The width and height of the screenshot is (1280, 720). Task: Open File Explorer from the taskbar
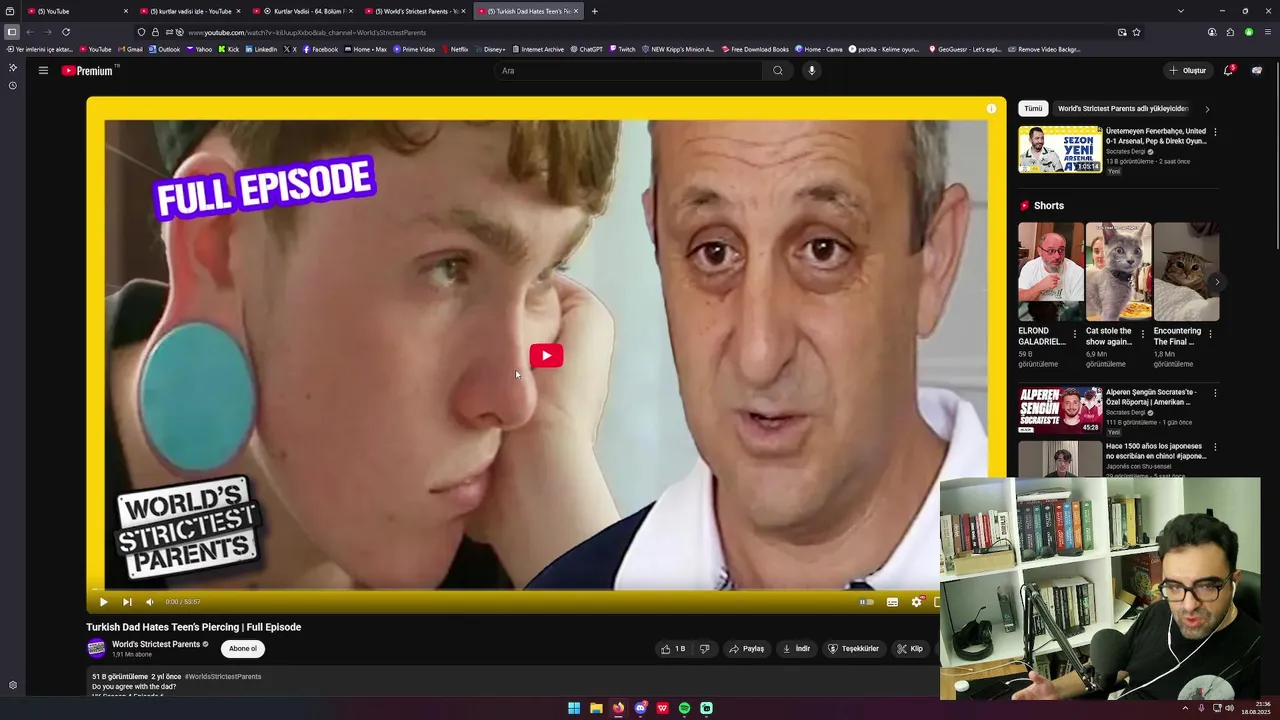click(x=596, y=708)
